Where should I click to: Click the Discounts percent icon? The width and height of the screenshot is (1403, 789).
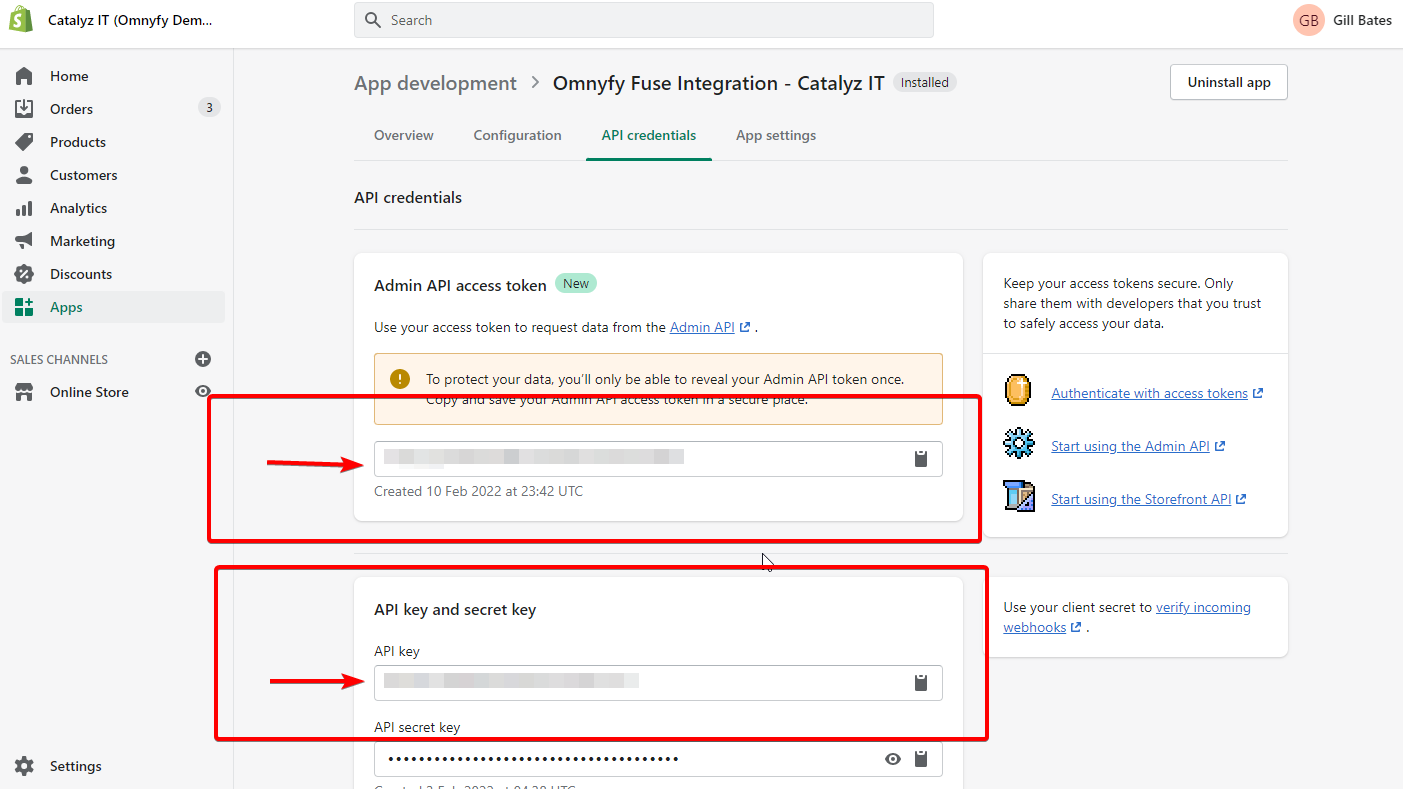point(24,274)
